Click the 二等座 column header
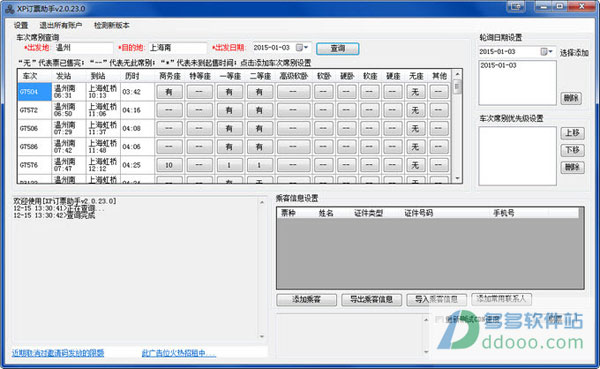The width and height of the screenshot is (600, 369). click(260, 76)
